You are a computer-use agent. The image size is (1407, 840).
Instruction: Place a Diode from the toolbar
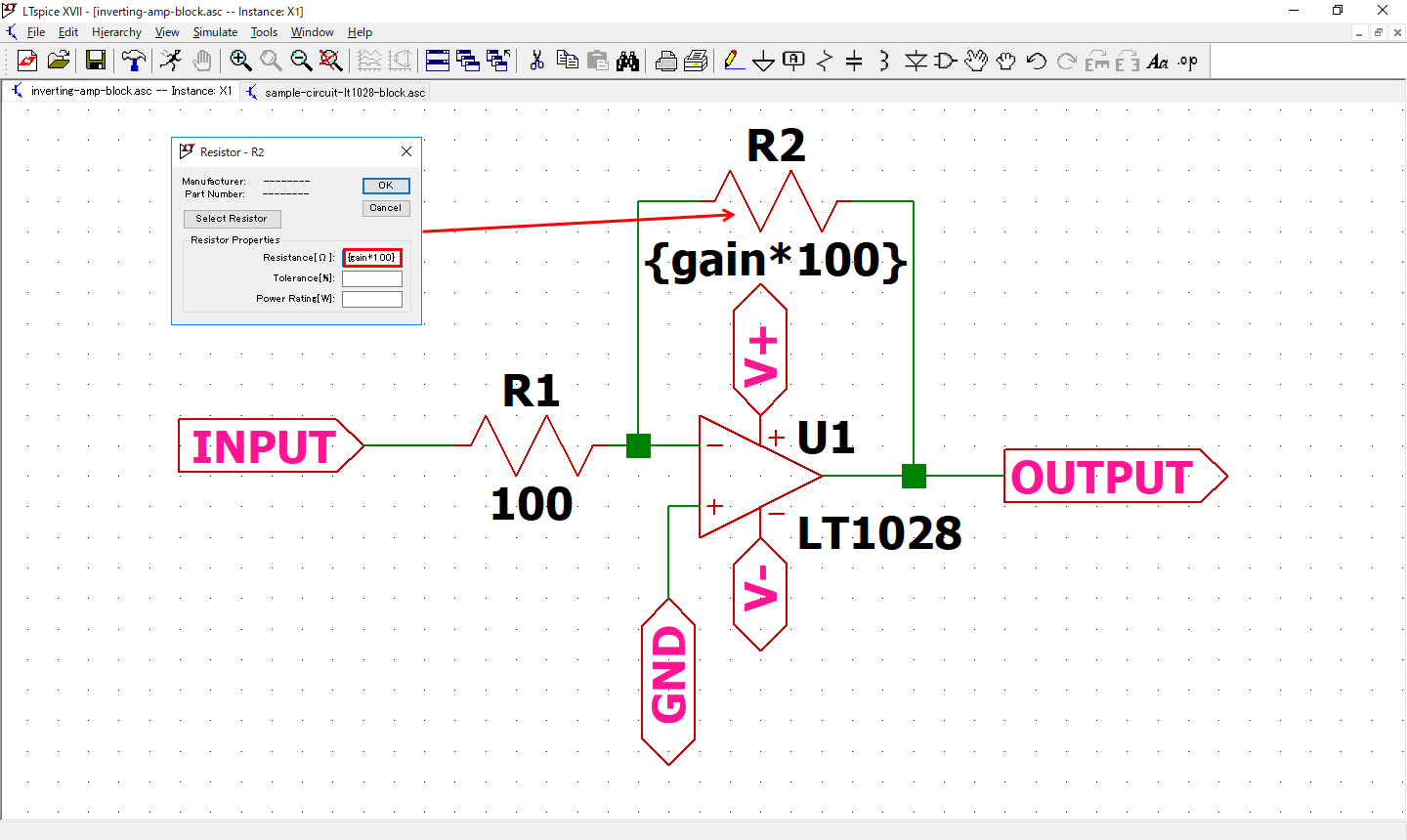(916, 61)
